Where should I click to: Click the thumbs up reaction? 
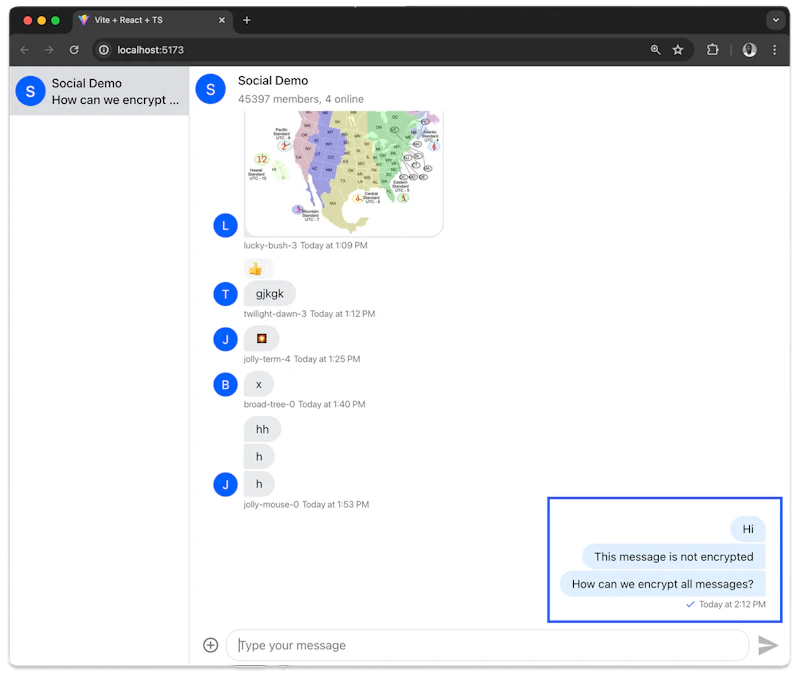point(256,269)
